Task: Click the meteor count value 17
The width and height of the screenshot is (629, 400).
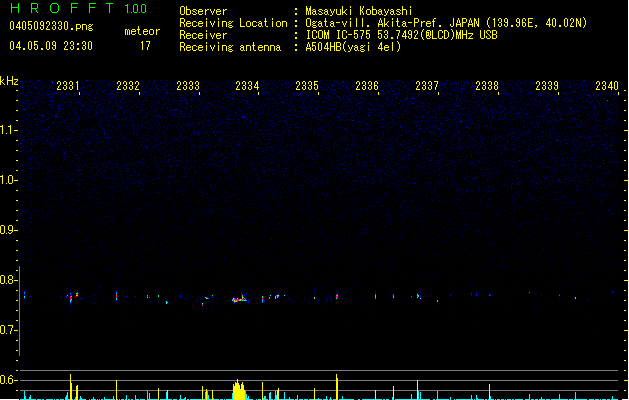Action: 145,46
